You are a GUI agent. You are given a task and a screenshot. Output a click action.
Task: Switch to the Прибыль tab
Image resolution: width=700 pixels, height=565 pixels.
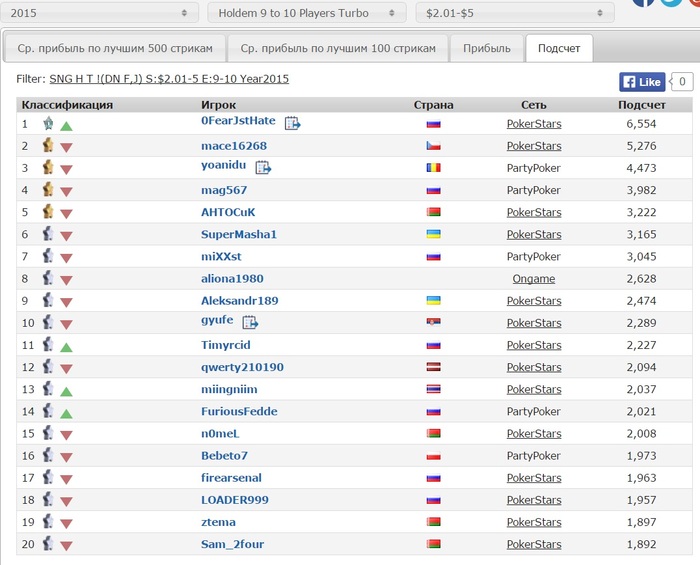pos(487,48)
